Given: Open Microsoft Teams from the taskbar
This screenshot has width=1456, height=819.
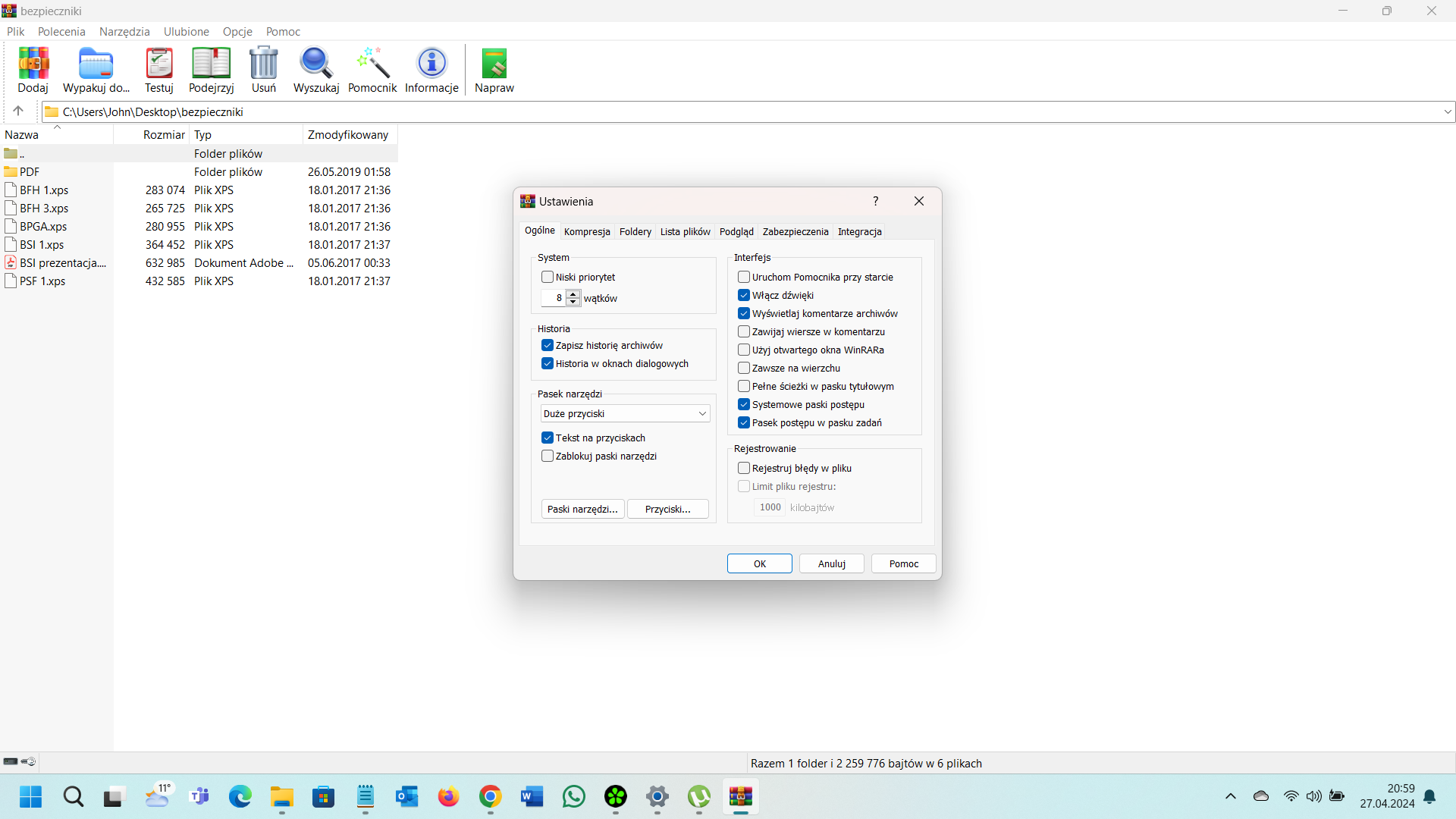Looking at the screenshot, I should coord(199,796).
